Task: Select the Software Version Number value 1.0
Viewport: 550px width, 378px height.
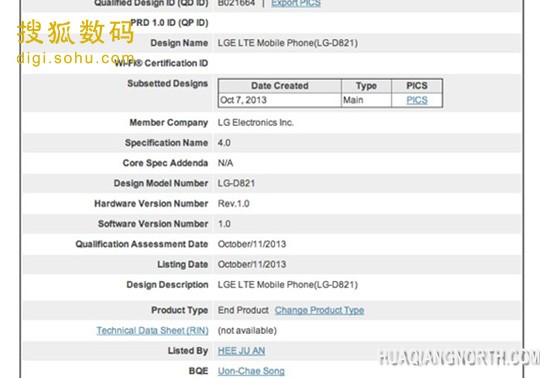Action: (224, 224)
